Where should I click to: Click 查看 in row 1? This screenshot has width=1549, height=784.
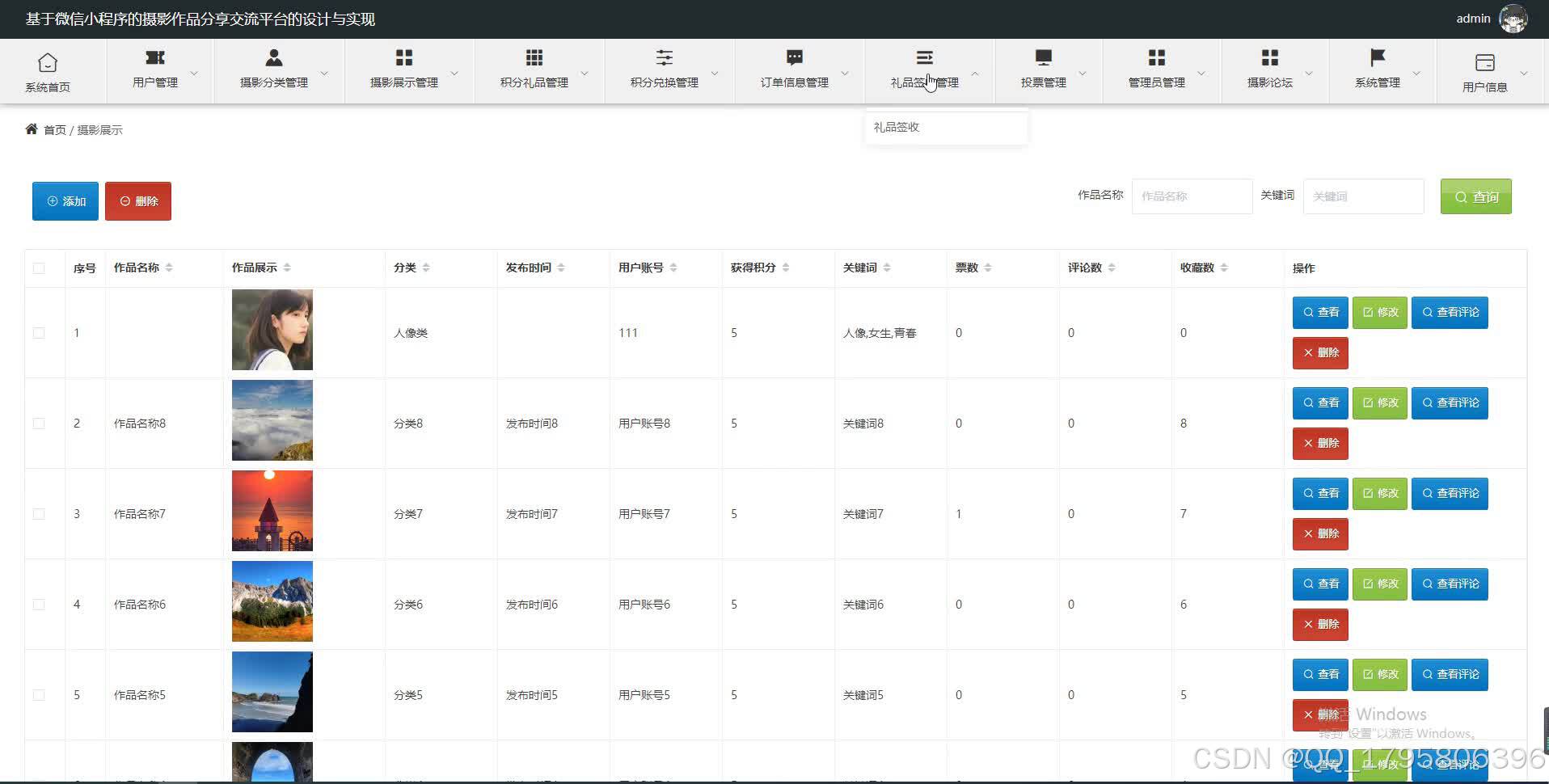(x=1320, y=312)
